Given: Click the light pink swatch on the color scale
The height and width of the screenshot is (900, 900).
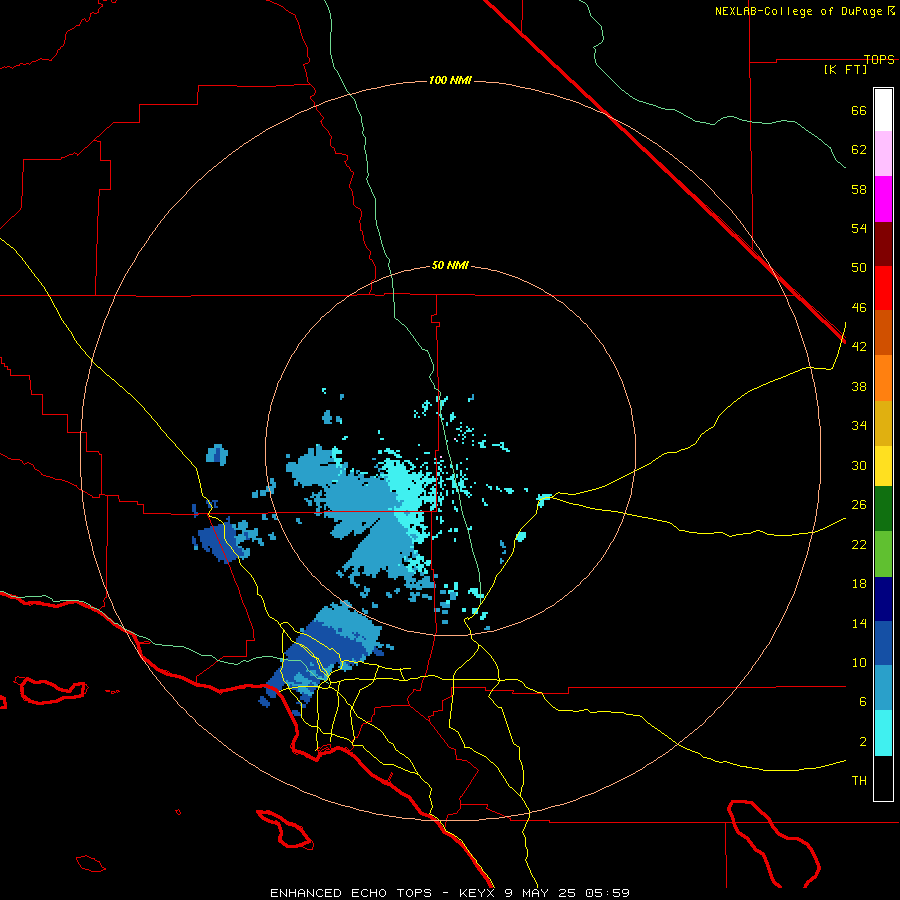Looking at the screenshot, I should tap(883, 154).
